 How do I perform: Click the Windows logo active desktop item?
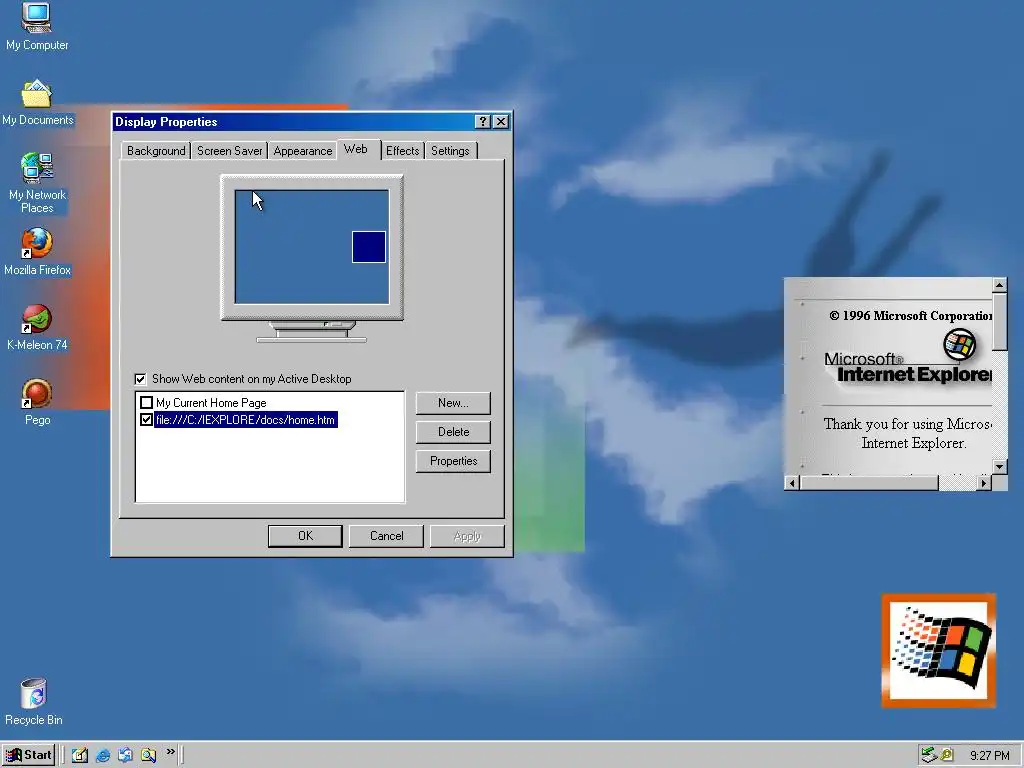(x=938, y=650)
